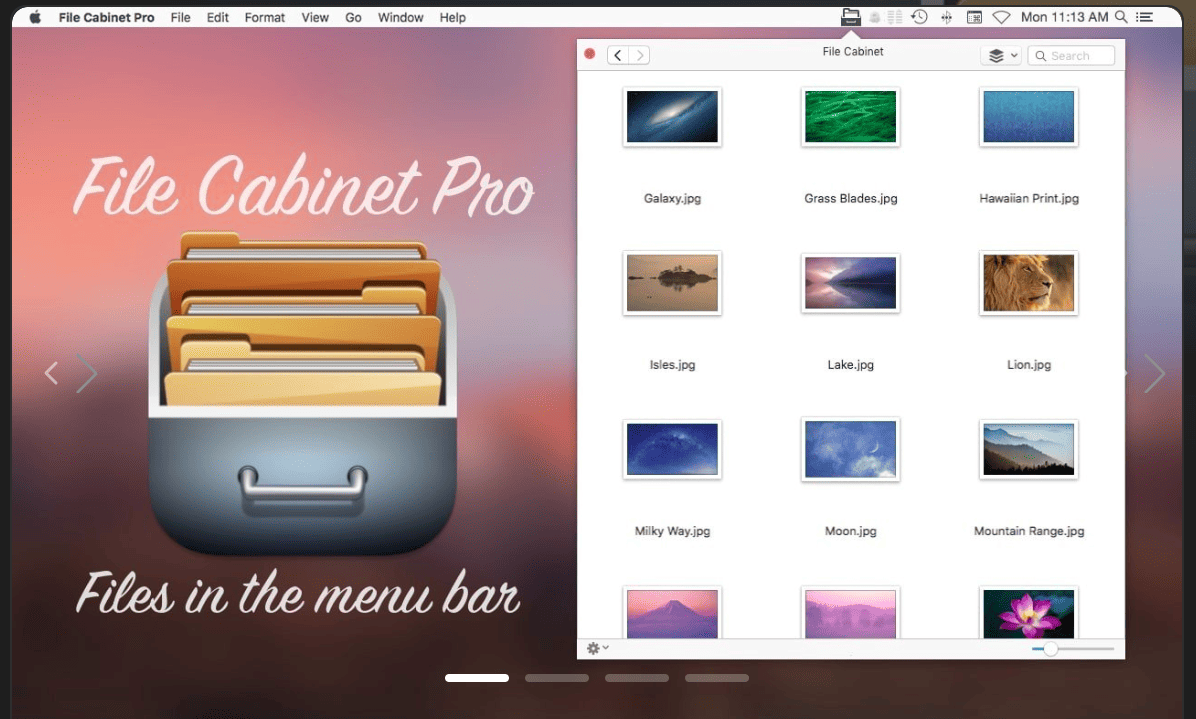The width and height of the screenshot is (1196, 719).
Task: Open the gear action menu at the bottom left
Action: point(597,648)
